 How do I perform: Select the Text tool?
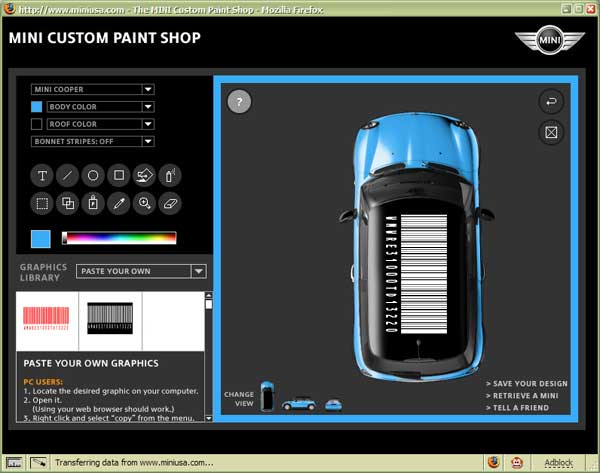click(42, 176)
